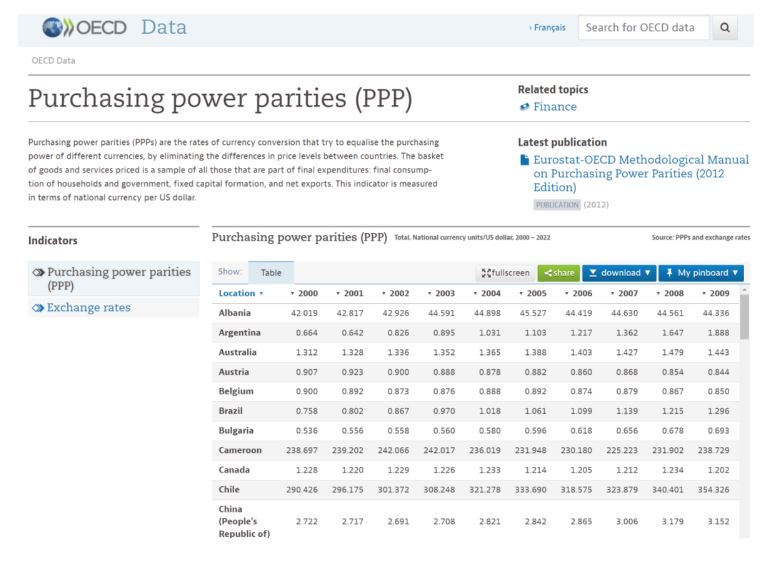Click the Data site title
This screenshot has width=774, height=576.
[164, 28]
